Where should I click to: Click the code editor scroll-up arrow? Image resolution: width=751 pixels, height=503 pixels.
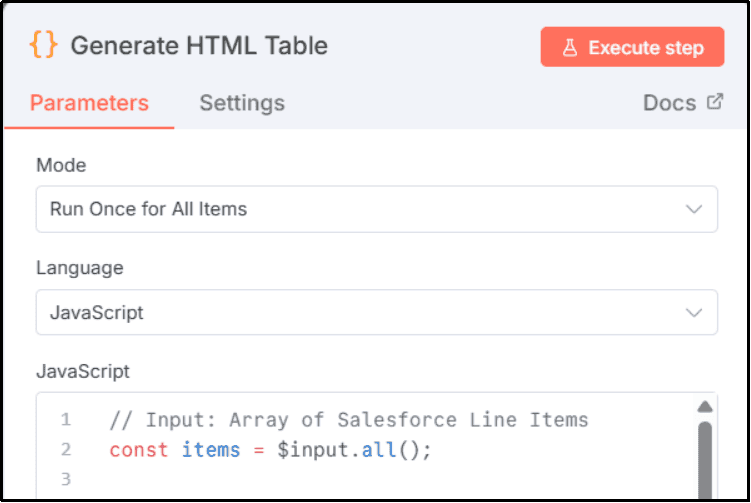coord(704,406)
